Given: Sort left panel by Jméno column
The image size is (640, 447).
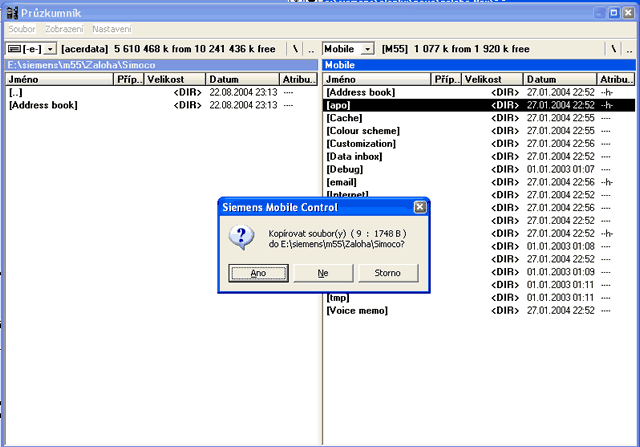Looking at the screenshot, I should [59, 79].
